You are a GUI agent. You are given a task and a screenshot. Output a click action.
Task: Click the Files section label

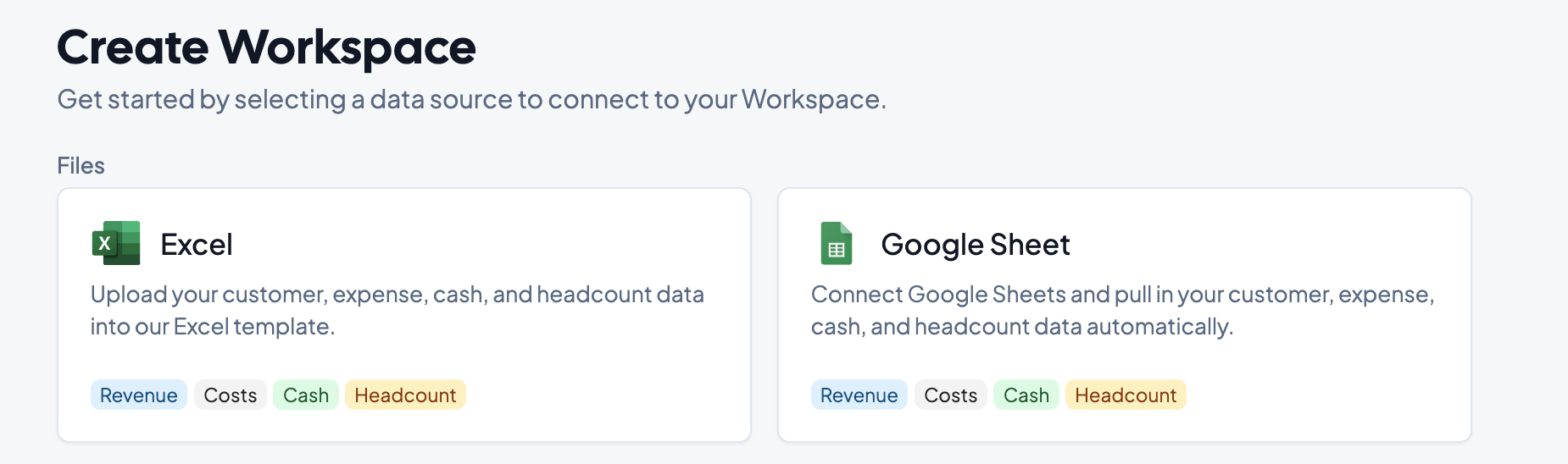point(81,166)
